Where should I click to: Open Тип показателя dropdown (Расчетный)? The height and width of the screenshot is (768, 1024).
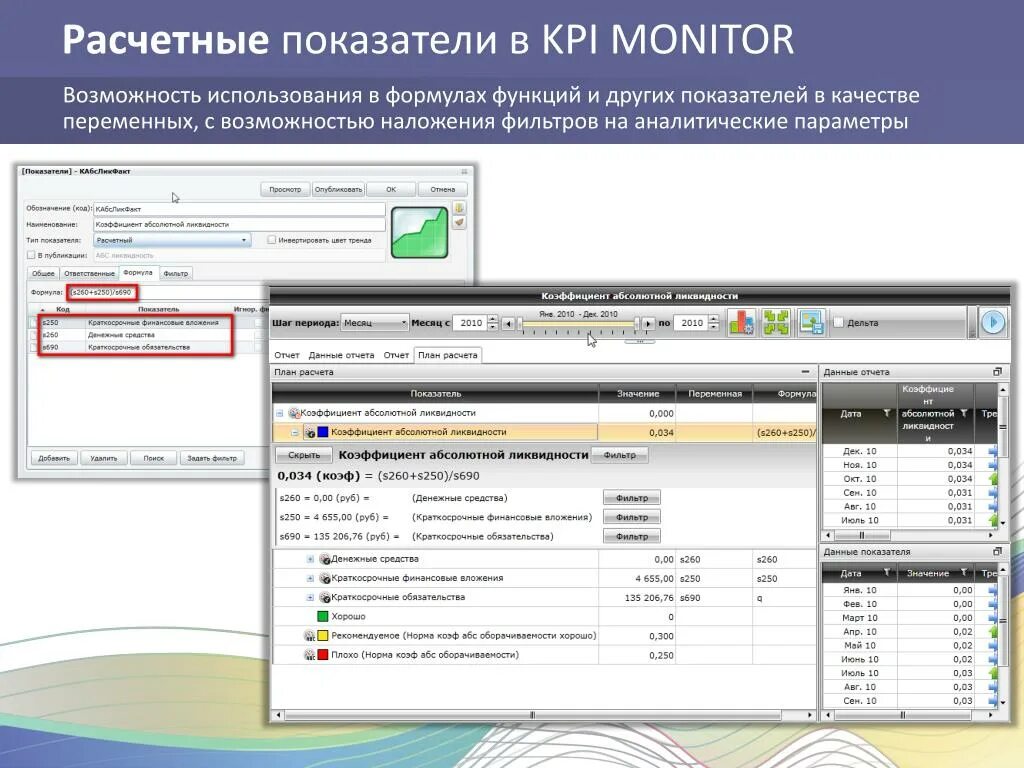tap(172, 240)
